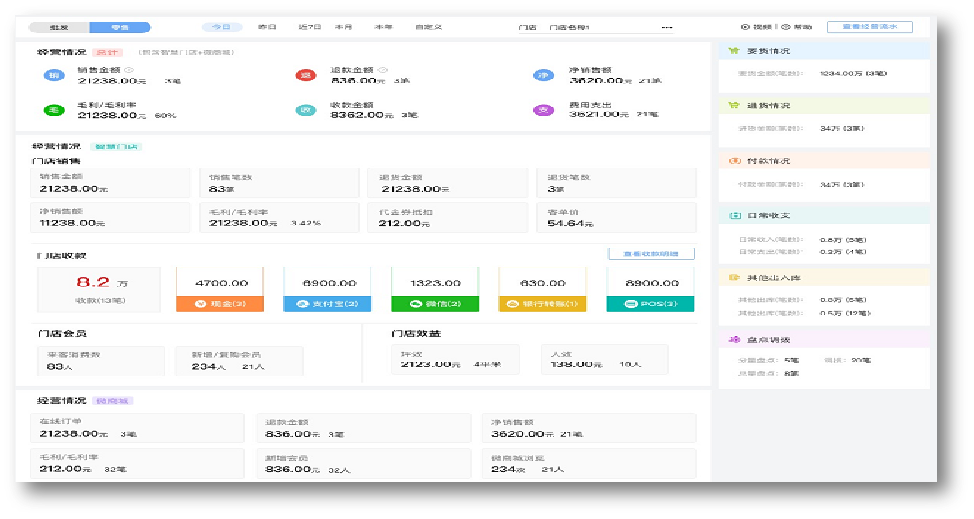Screen dimensions: 974x519
Task: Select the 近7日 date filter
Action: [x=309, y=27]
